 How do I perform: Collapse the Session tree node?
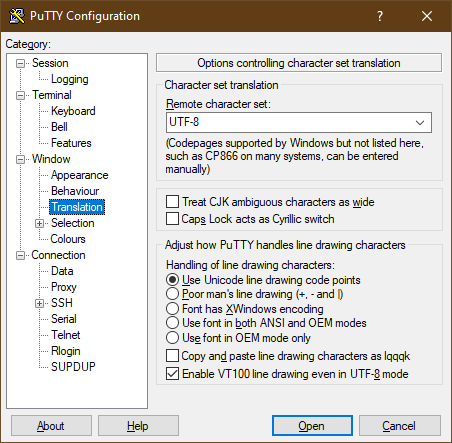point(21,63)
